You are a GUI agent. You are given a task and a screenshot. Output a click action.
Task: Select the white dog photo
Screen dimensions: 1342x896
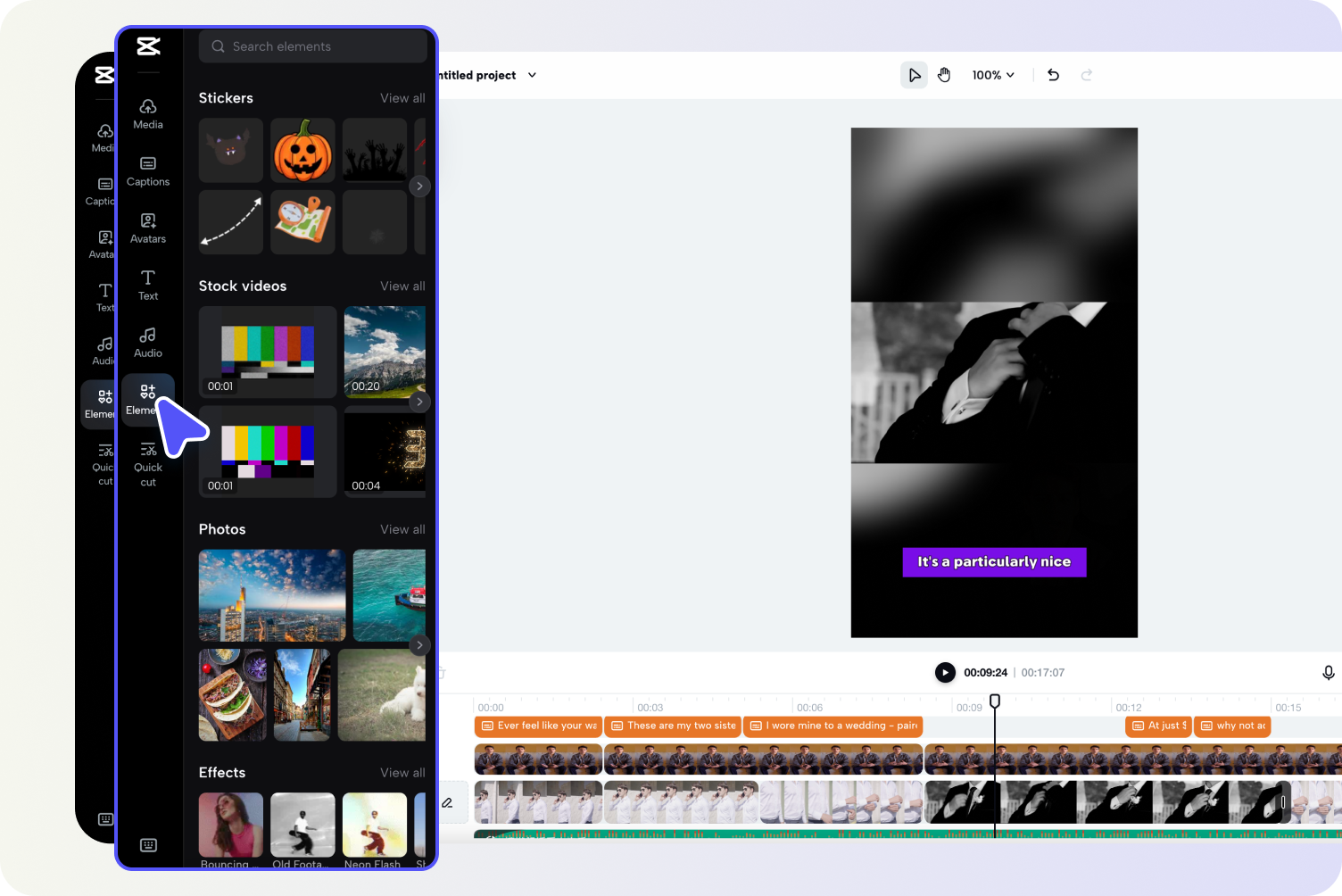pos(382,695)
